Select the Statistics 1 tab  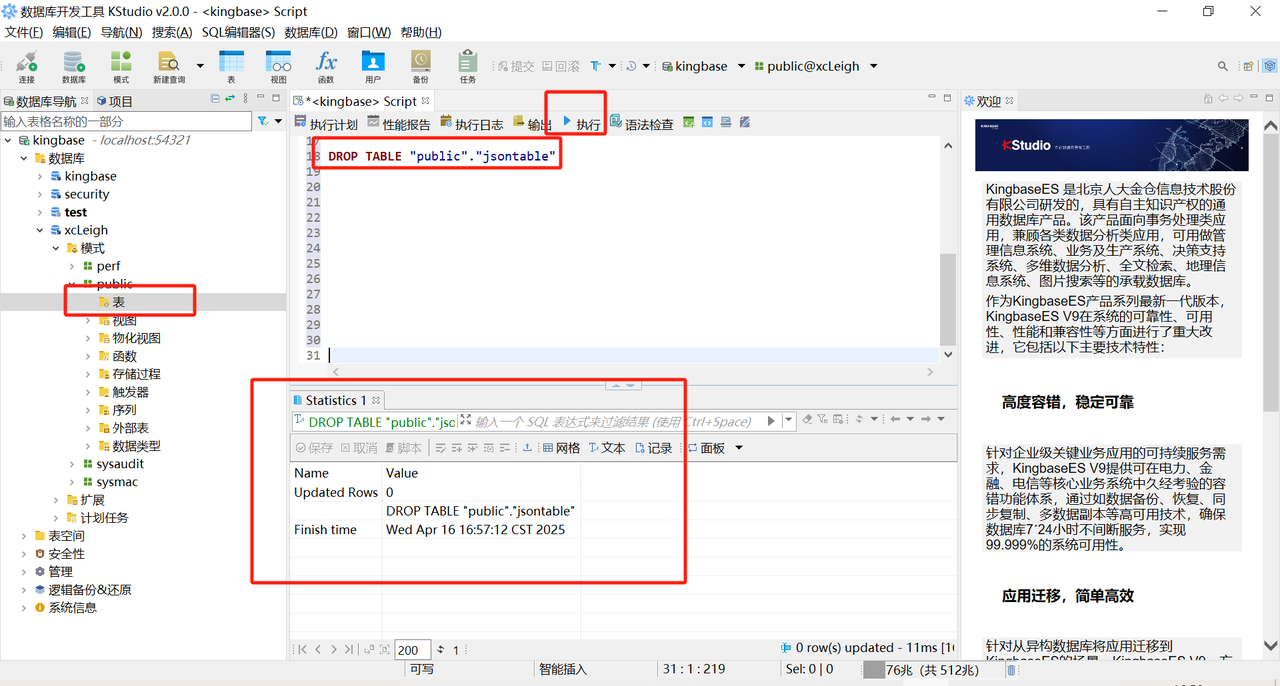tap(336, 400)
